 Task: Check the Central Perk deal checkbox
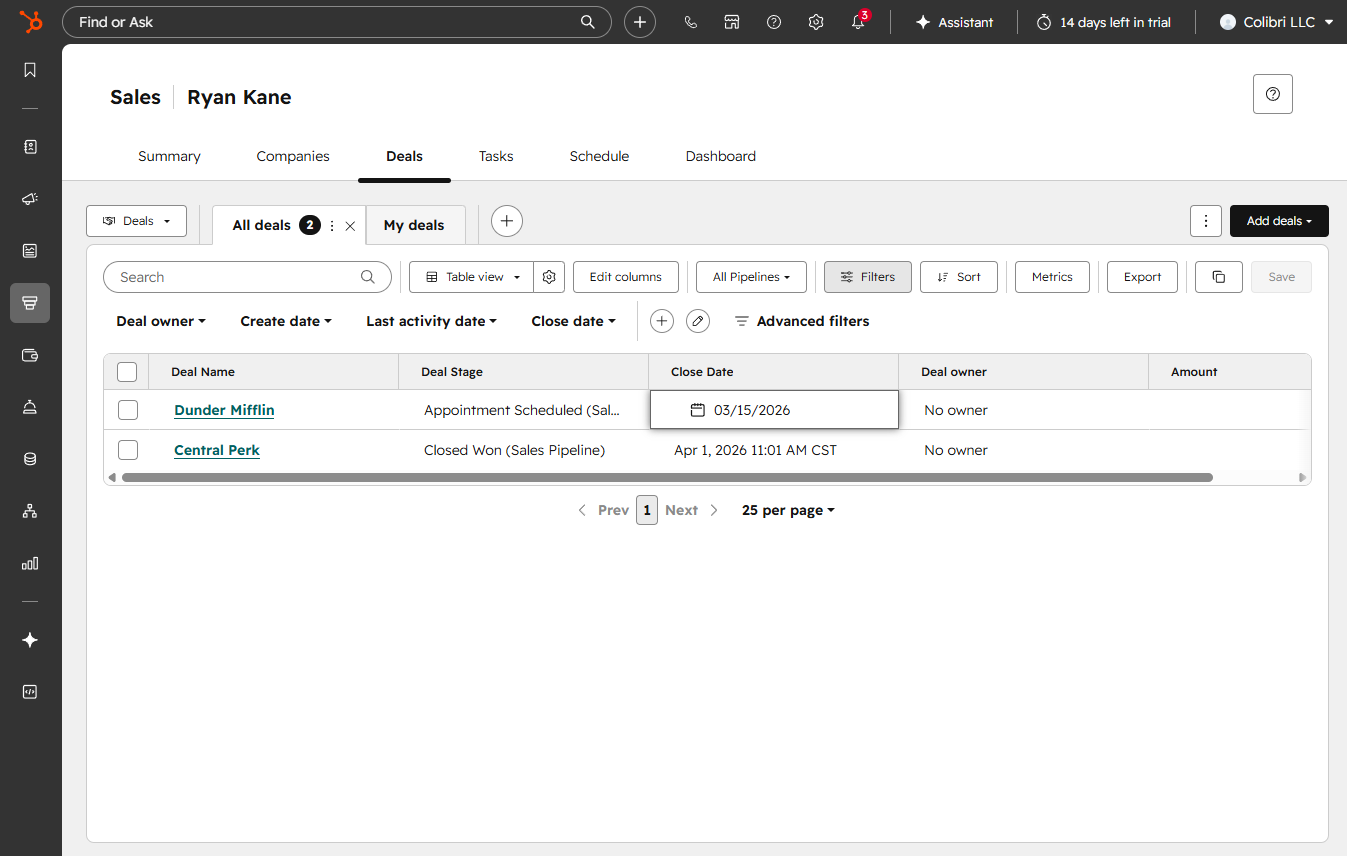pyautogui.click(x=127, y=449)
